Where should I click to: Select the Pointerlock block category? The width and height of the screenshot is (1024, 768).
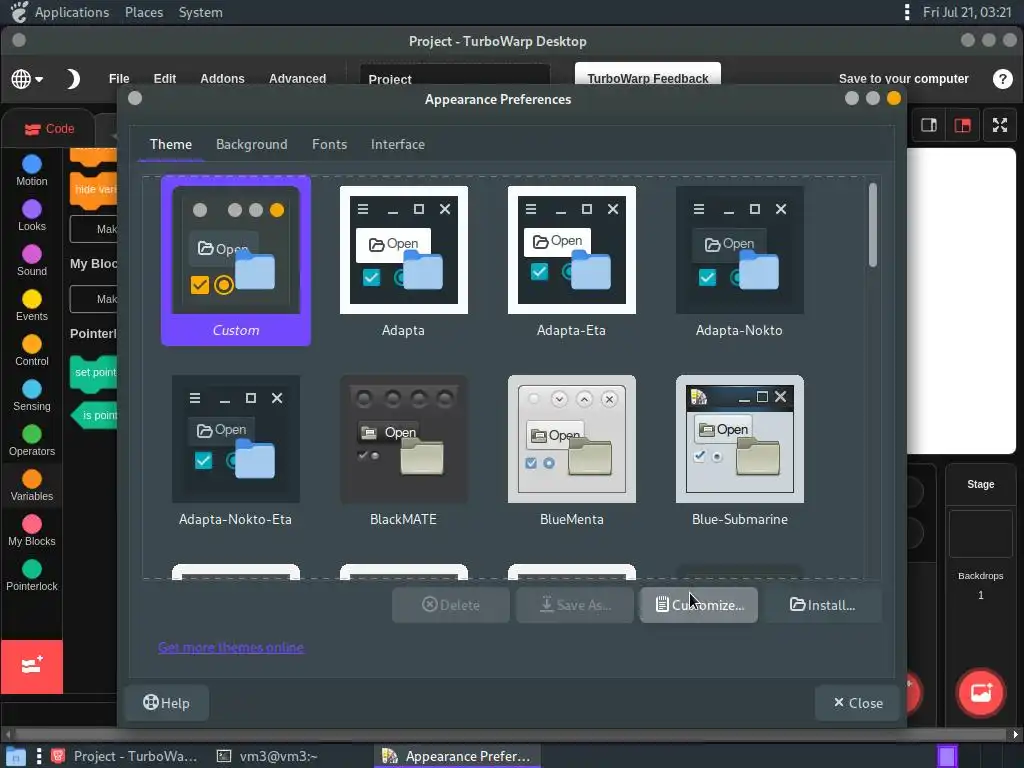pos(31,577)
